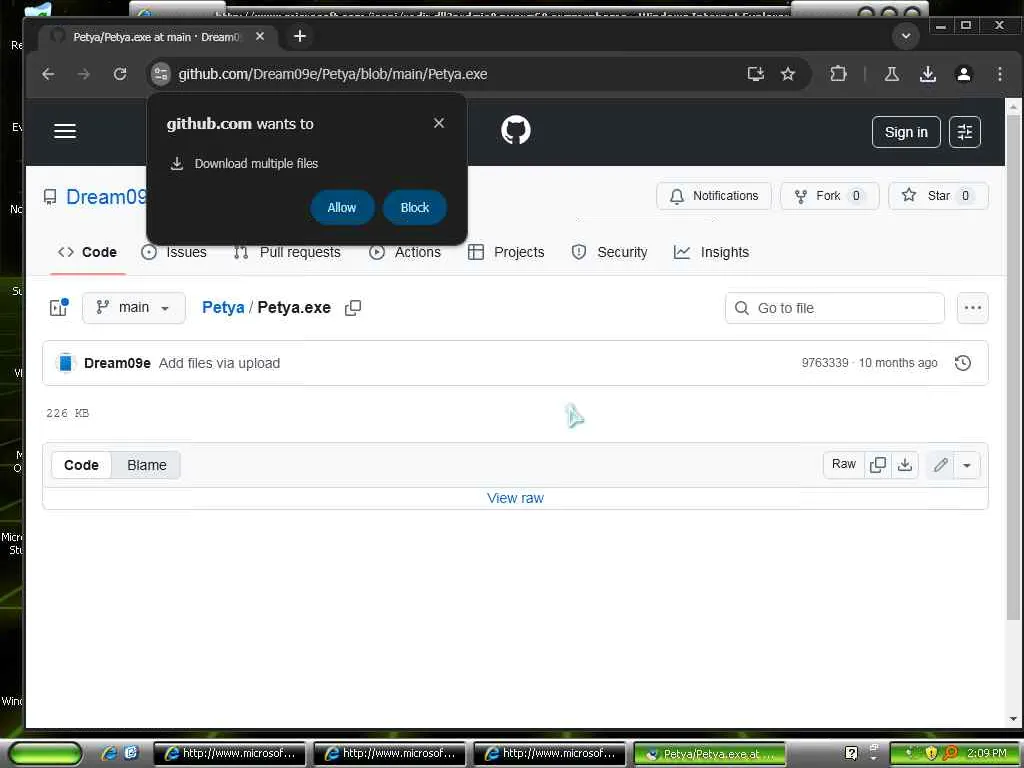Click the Notifications button
Viewport: 1024px width, 768px height.
coord(714,196)
